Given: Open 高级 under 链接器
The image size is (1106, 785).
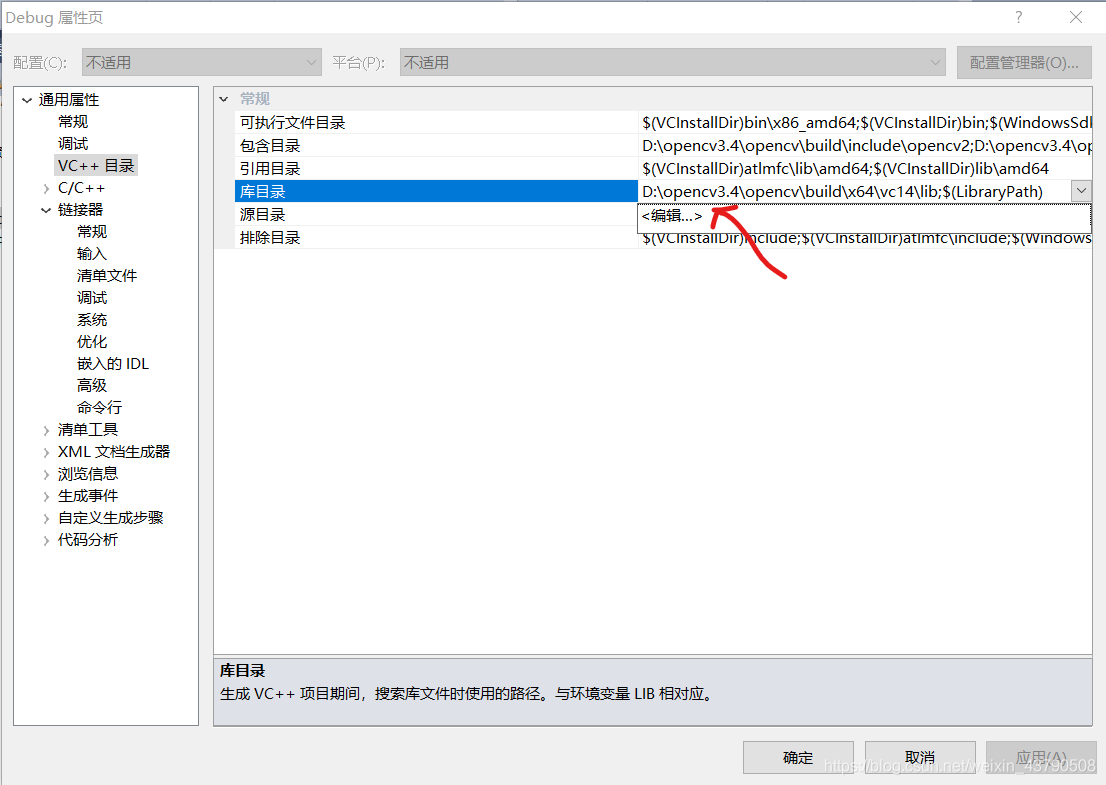Looking at the screenshot, I should pos(92,386).
